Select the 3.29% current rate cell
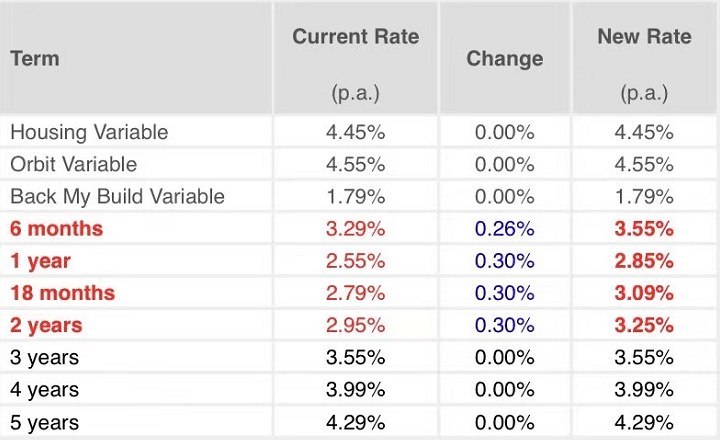This screenshot has width=720, height=440. click(355, 229)
